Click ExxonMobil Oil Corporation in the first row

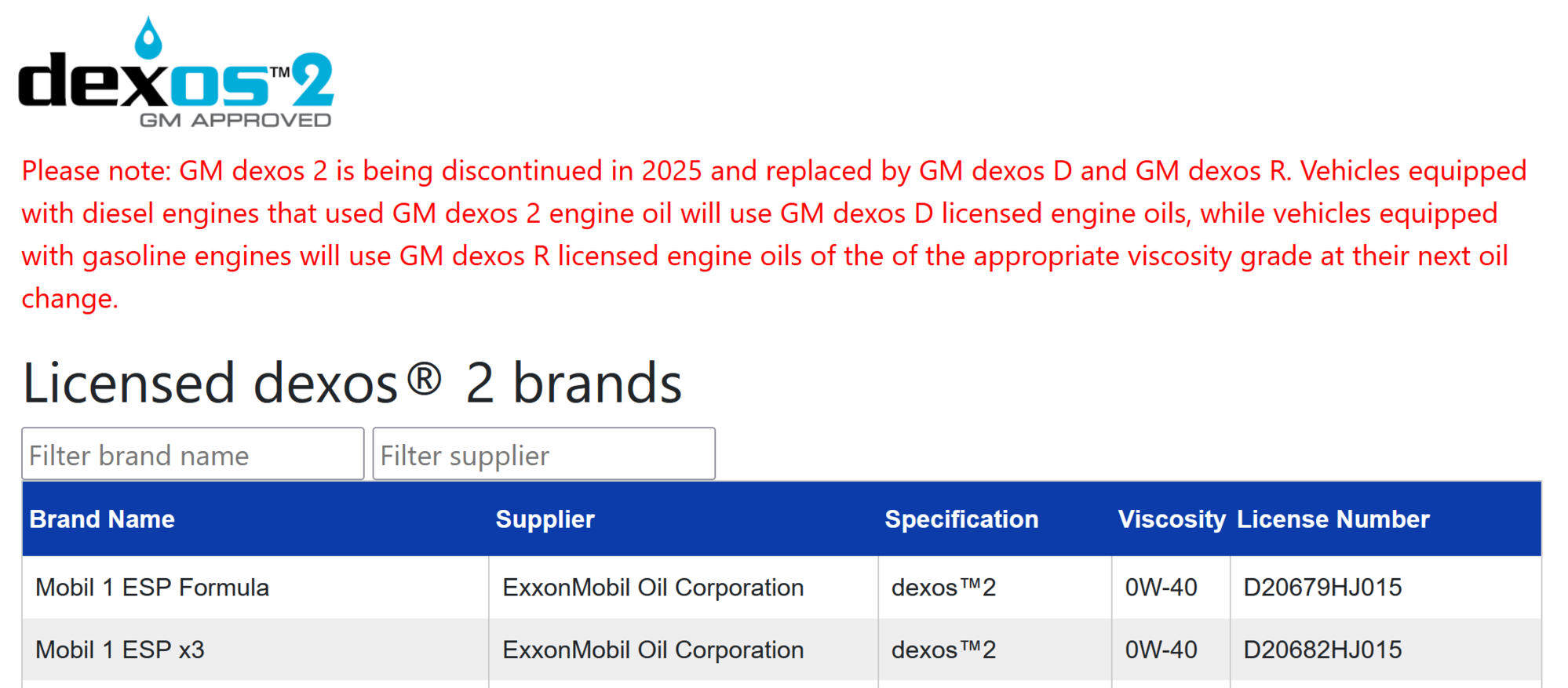pos(652,587)
